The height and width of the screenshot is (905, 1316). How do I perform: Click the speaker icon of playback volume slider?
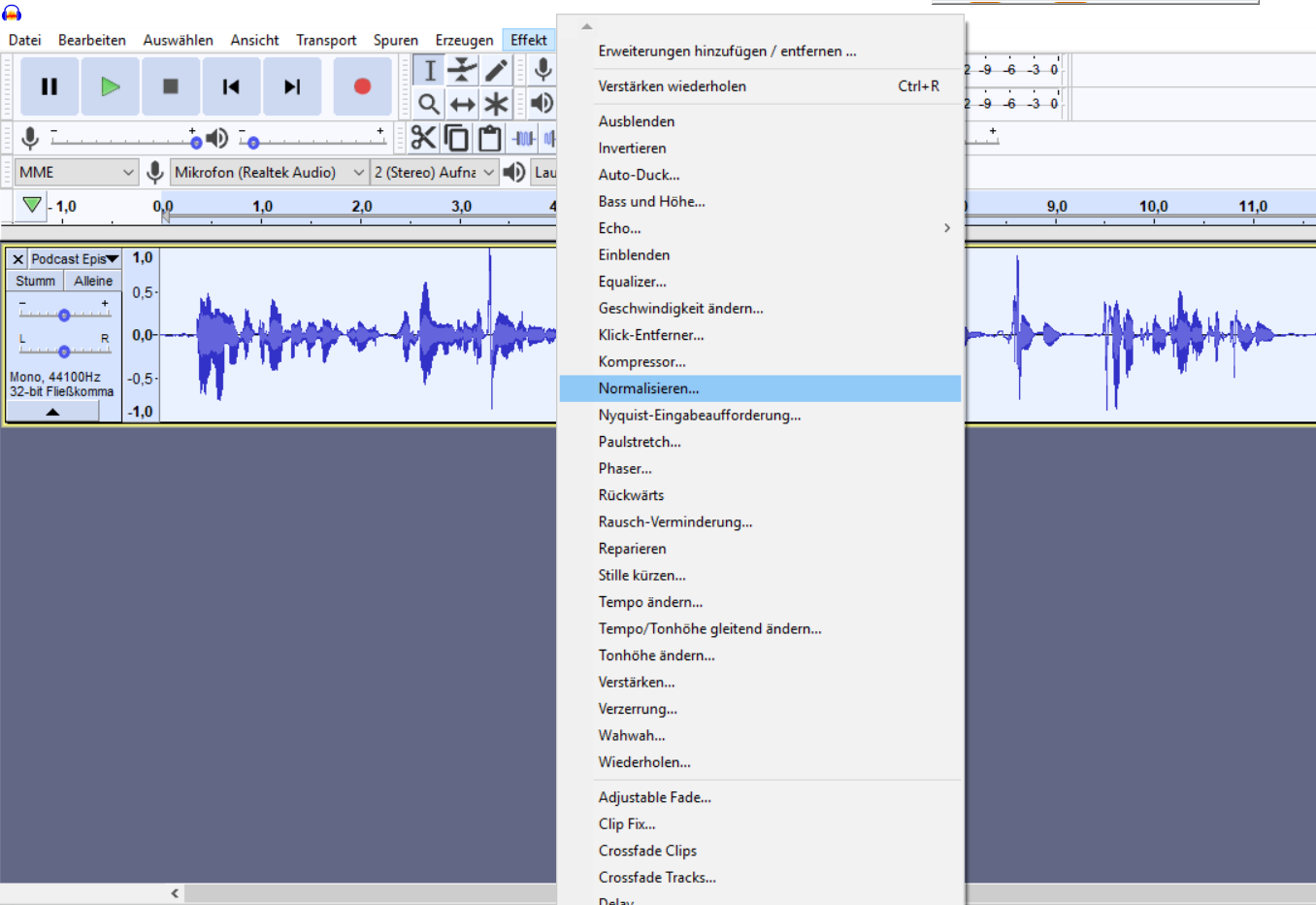pyautogui.click(x=217, y=139)
